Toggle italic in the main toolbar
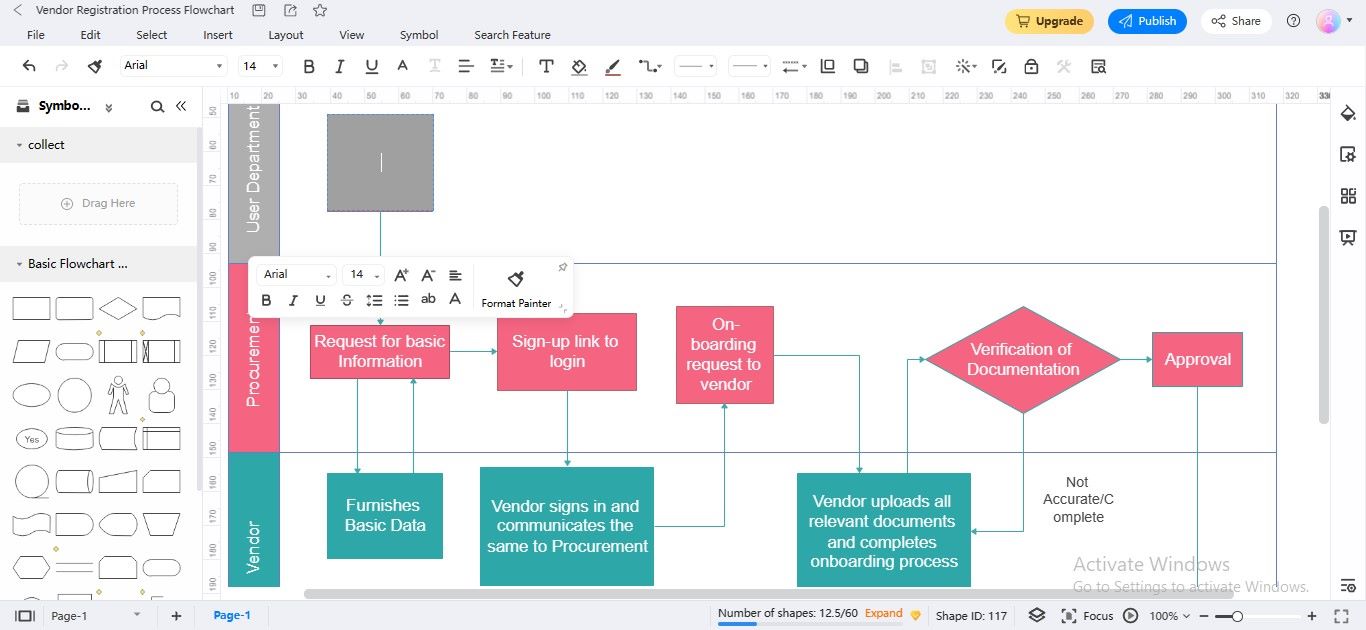The image size is (1366, 630). click(340, 66)
